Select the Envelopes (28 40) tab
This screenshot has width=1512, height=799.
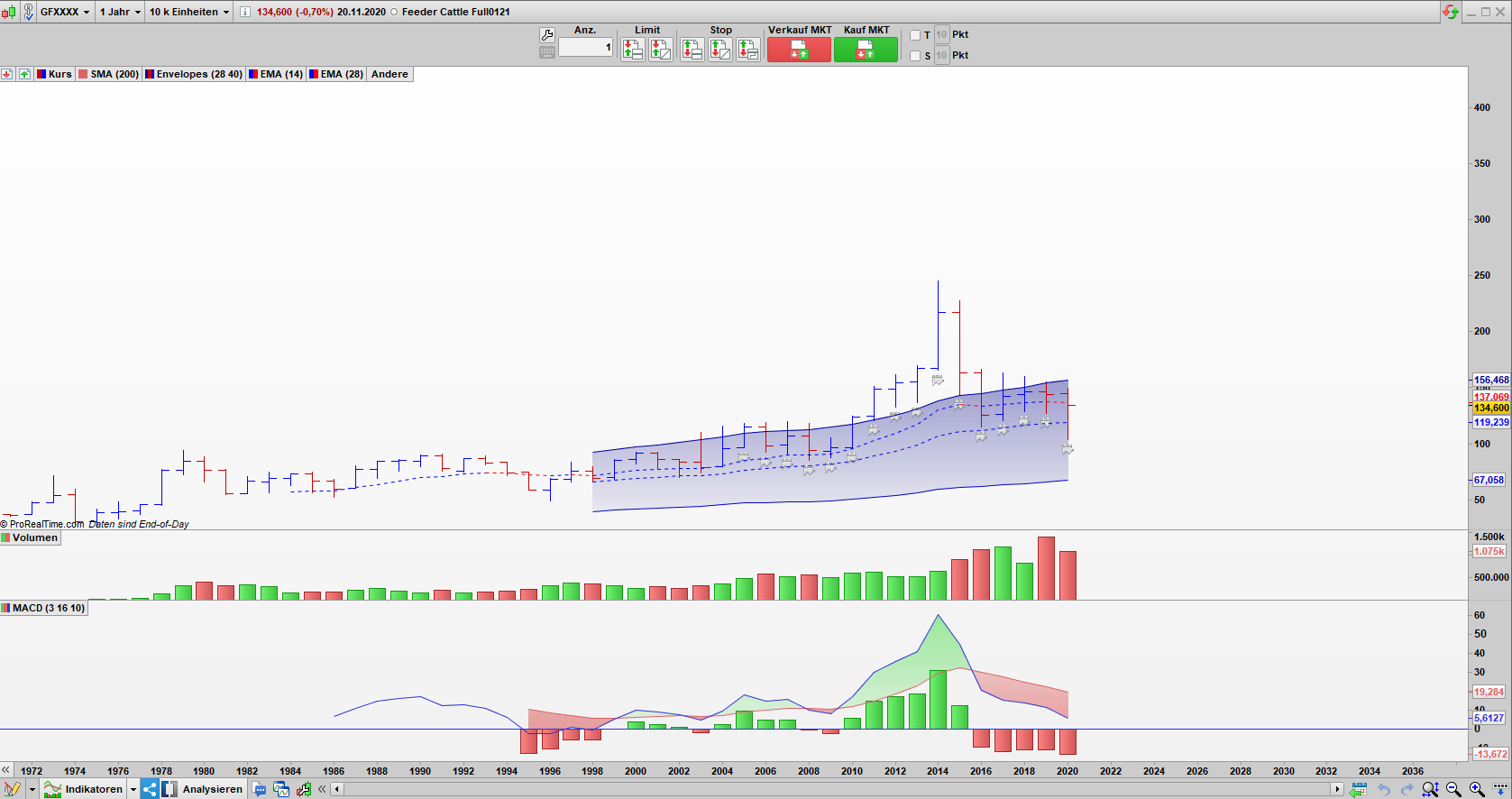[x=194, y=74]
